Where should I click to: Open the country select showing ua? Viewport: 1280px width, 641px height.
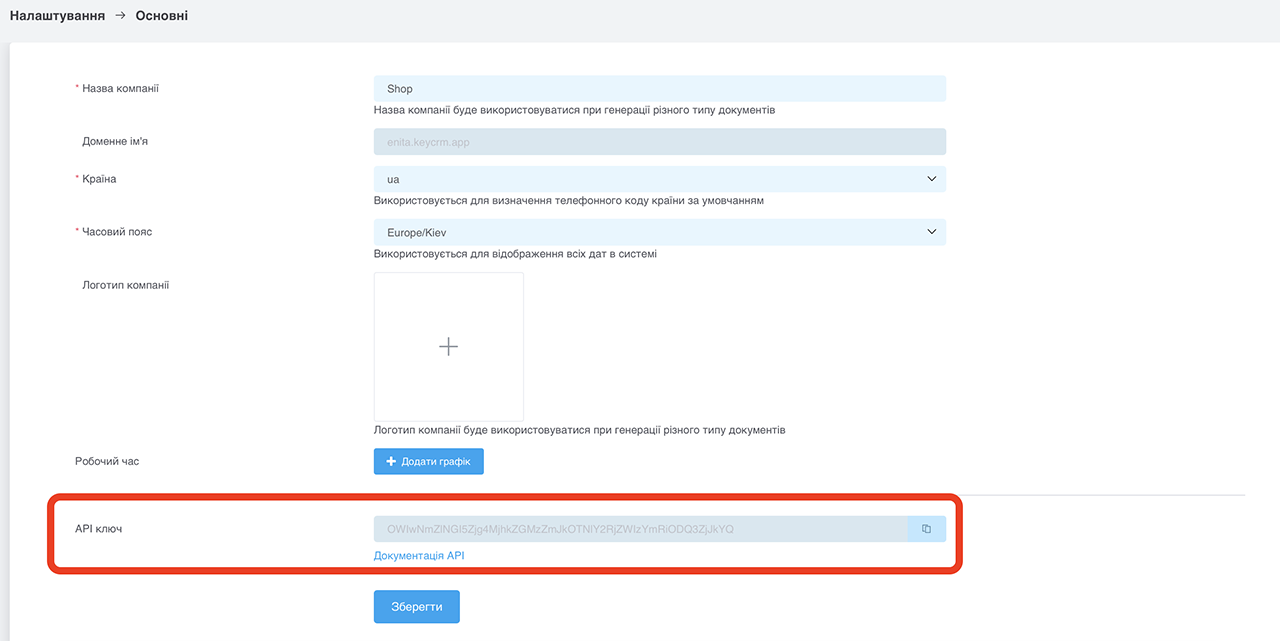click(660, 179)
